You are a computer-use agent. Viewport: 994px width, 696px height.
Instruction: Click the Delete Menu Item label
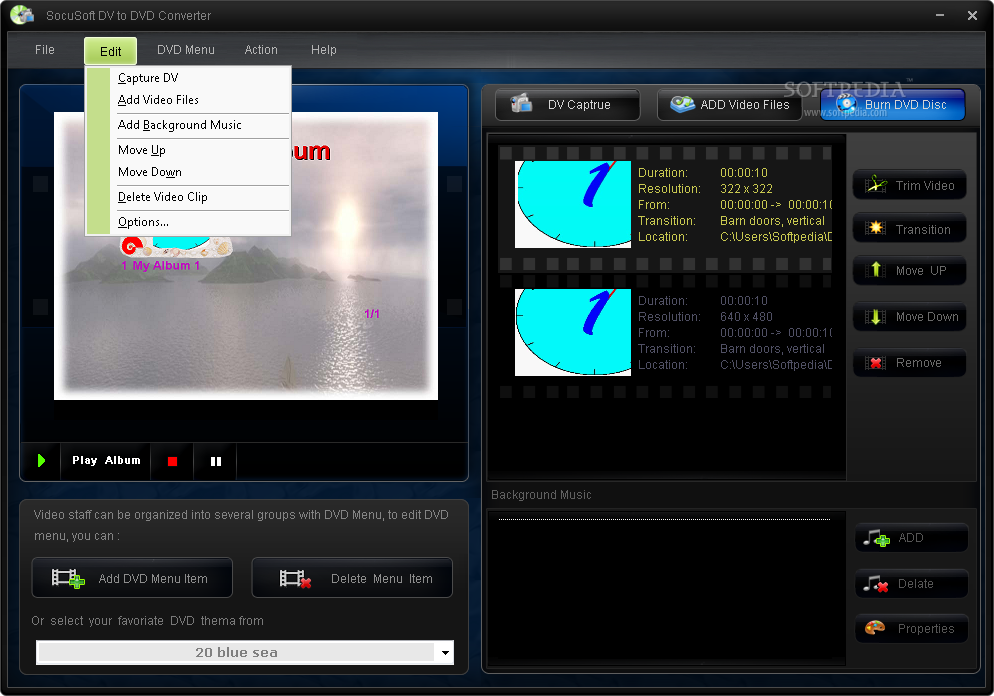pos(382,579)
